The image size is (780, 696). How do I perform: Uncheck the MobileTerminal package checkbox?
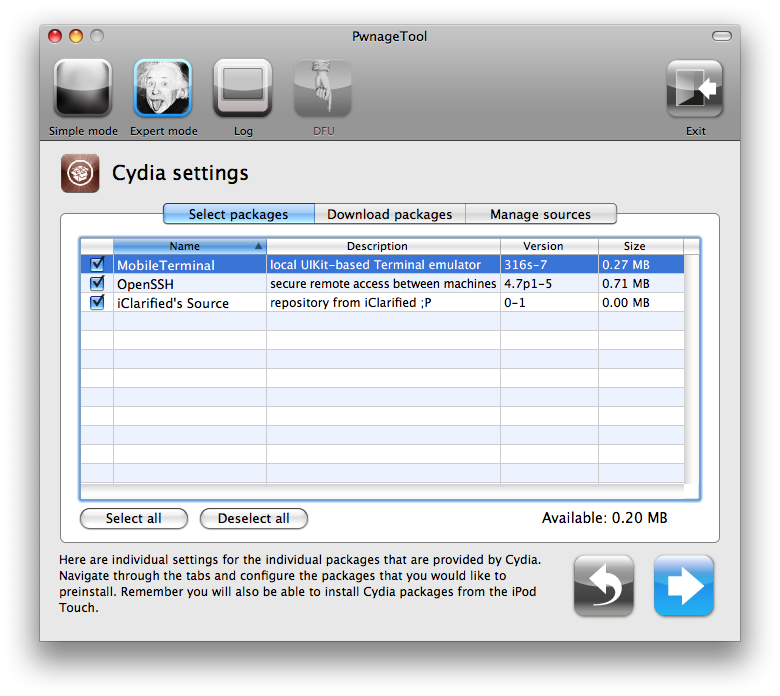click(97, 265)
